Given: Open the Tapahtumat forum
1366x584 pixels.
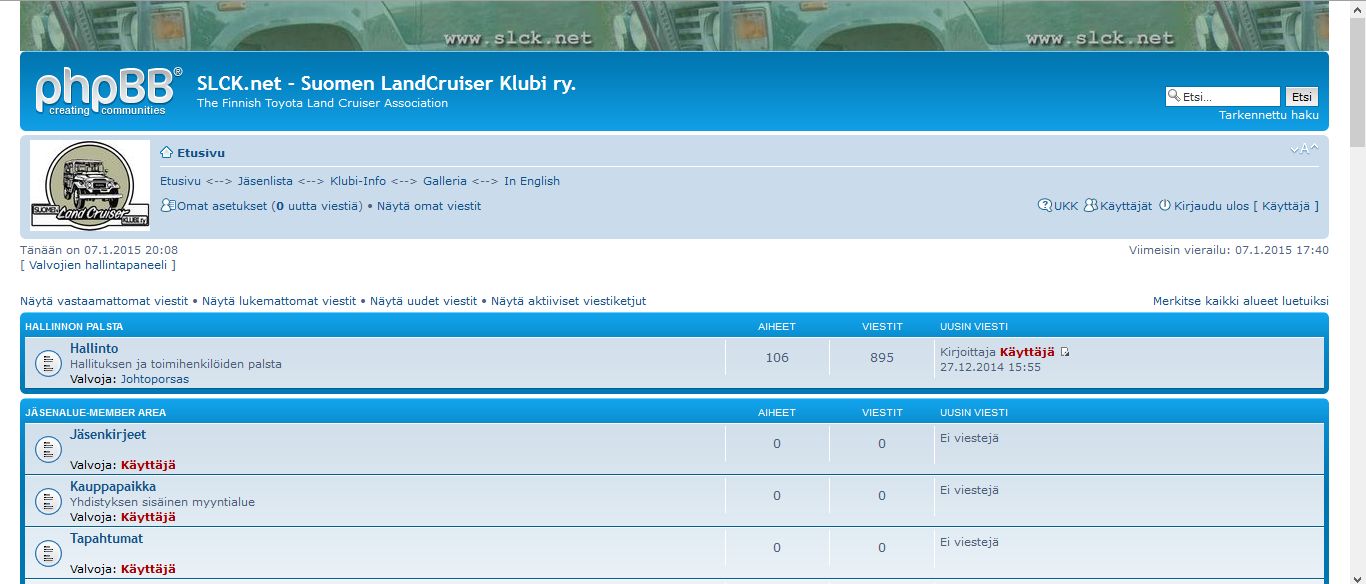Looking at the screenshot, I should 106,538.
